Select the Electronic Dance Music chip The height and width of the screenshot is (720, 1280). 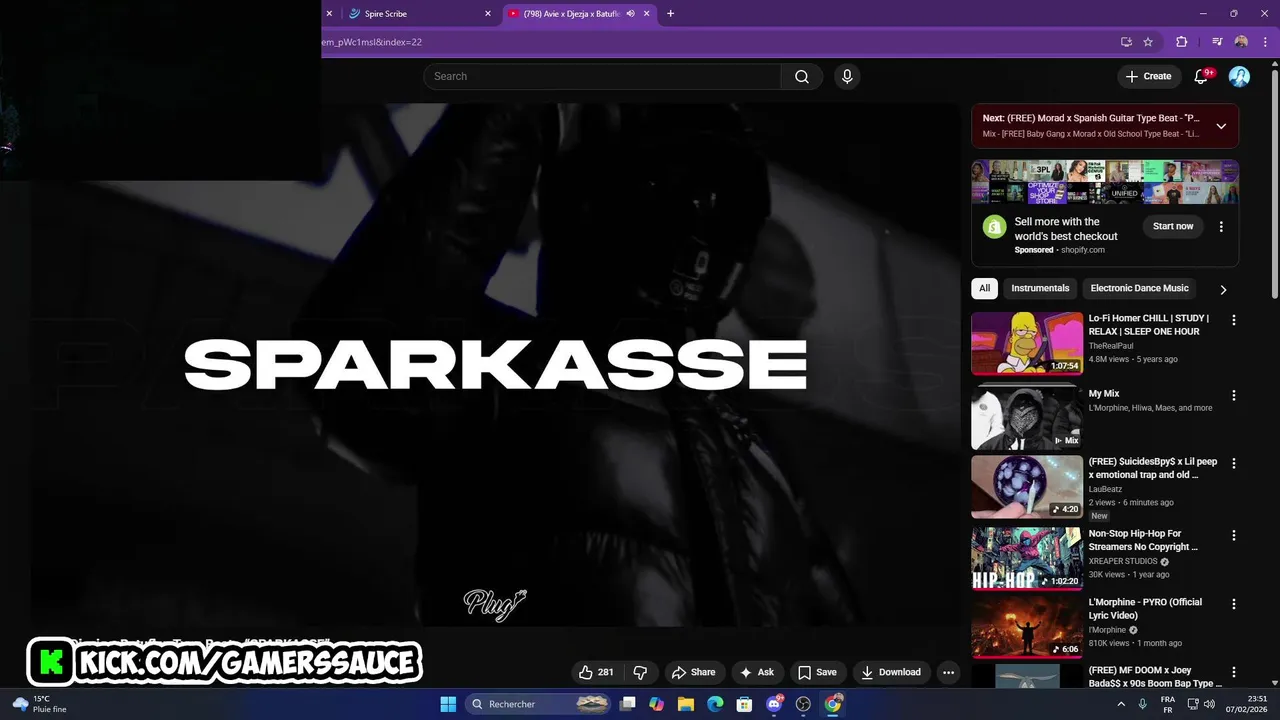point(1139,288)
